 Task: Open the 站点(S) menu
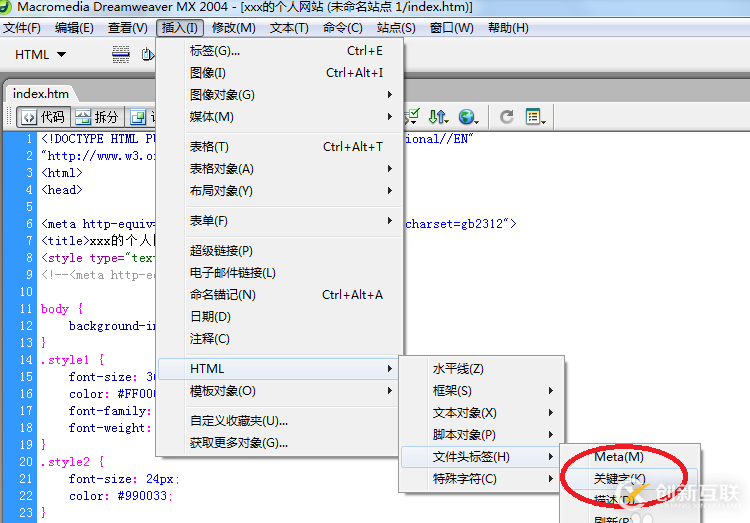click(x=396, y=28)
